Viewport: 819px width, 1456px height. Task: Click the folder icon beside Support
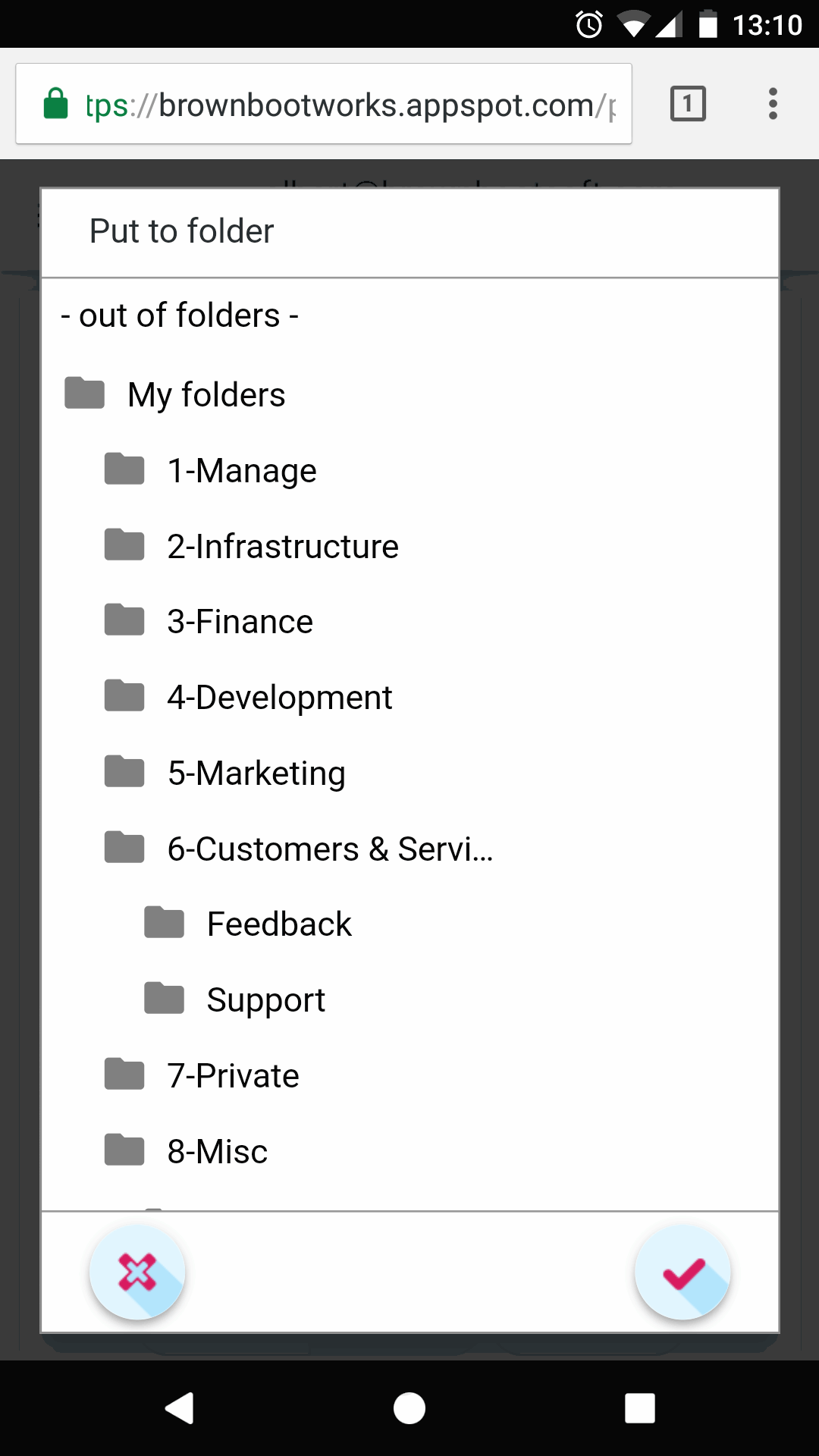[163, 998]
